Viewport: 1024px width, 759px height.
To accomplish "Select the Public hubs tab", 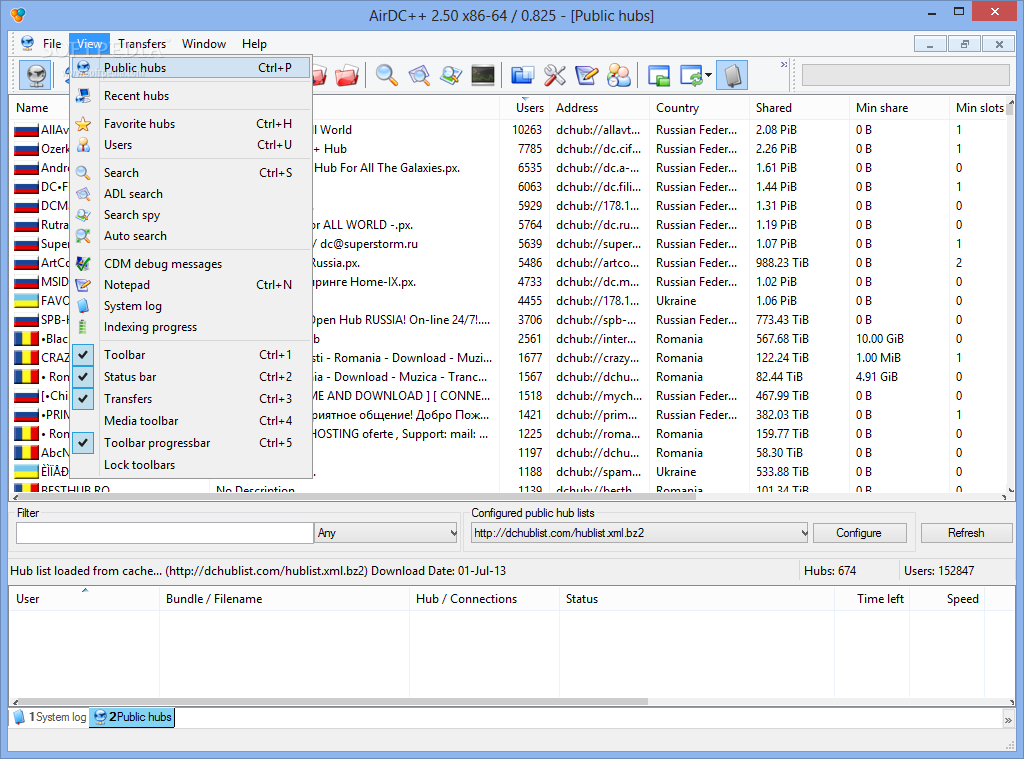I will pyautogui.click(x=133, y=717).
